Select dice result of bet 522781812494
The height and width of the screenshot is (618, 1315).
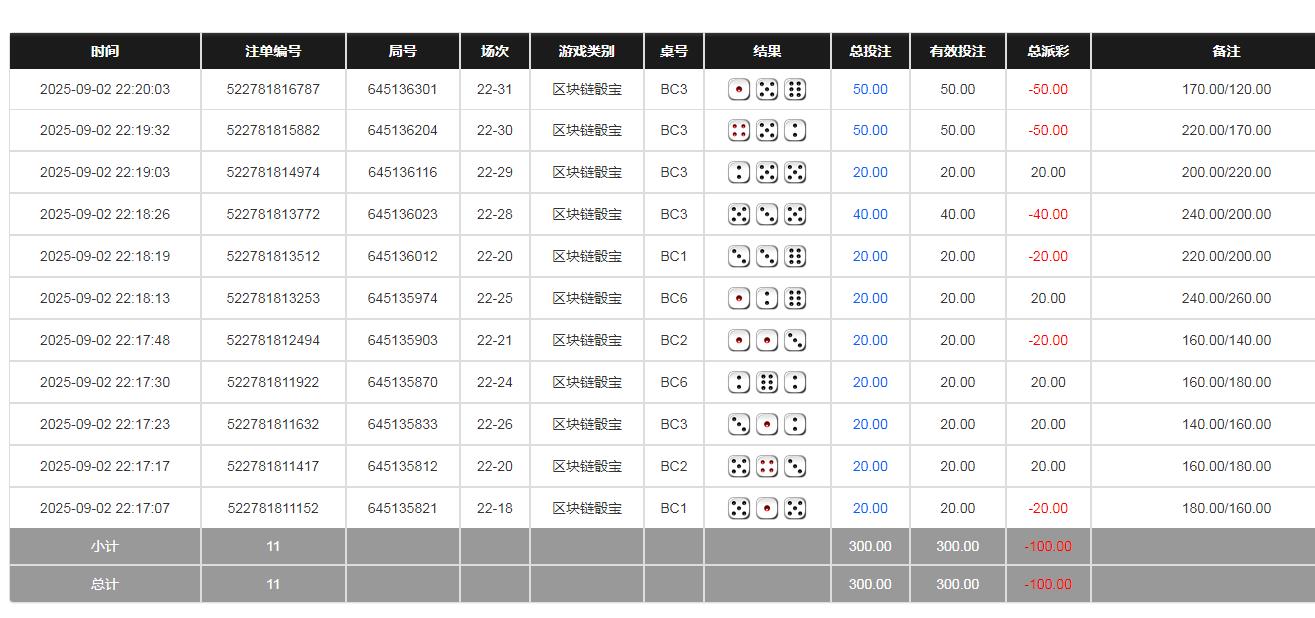click(767, 341)
